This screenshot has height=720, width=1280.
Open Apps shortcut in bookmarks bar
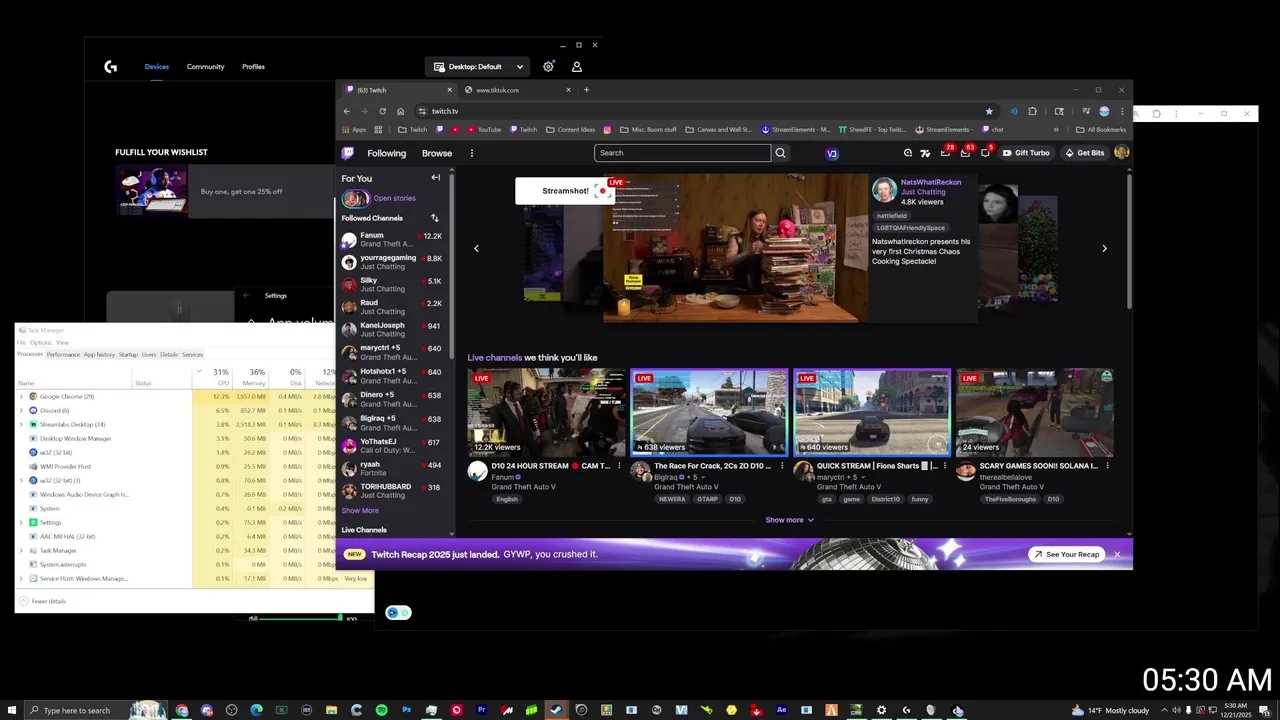pos(354,130)
